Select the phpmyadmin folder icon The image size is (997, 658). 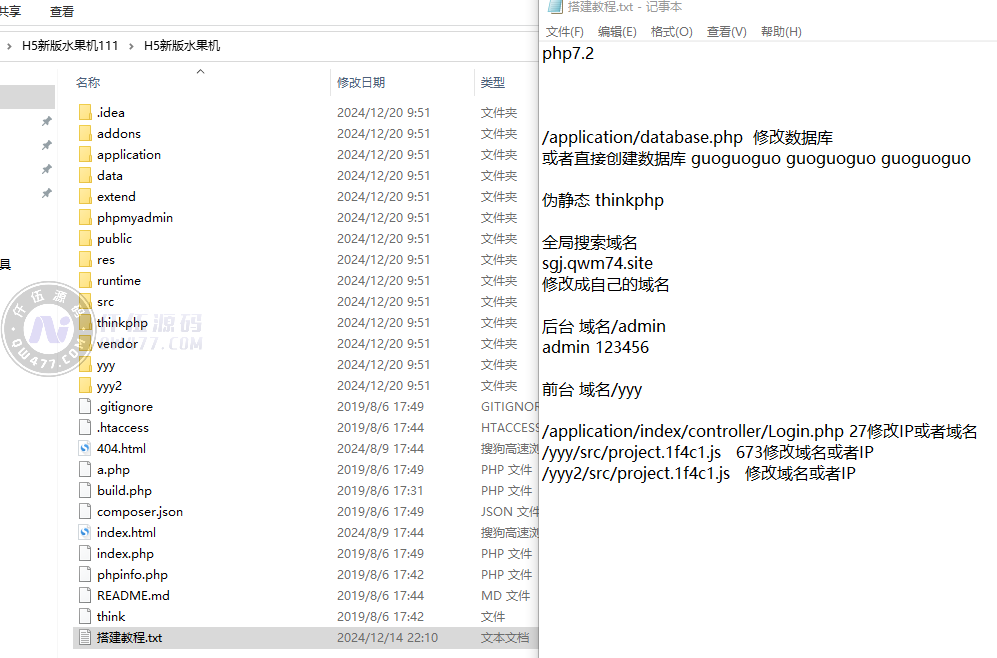(x=85, y=218)
